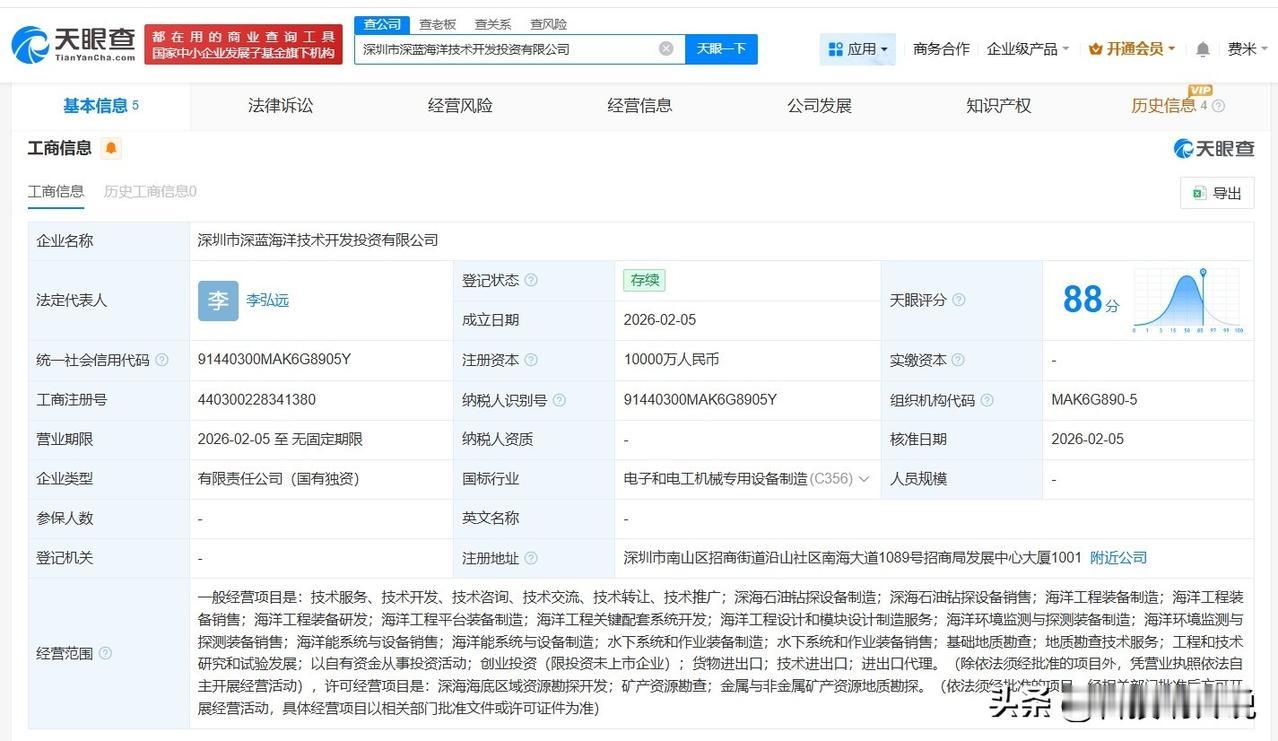Open the help tooltip icon beside 天眼评分
Viewport: 1278px width, 741px height.
957,300
